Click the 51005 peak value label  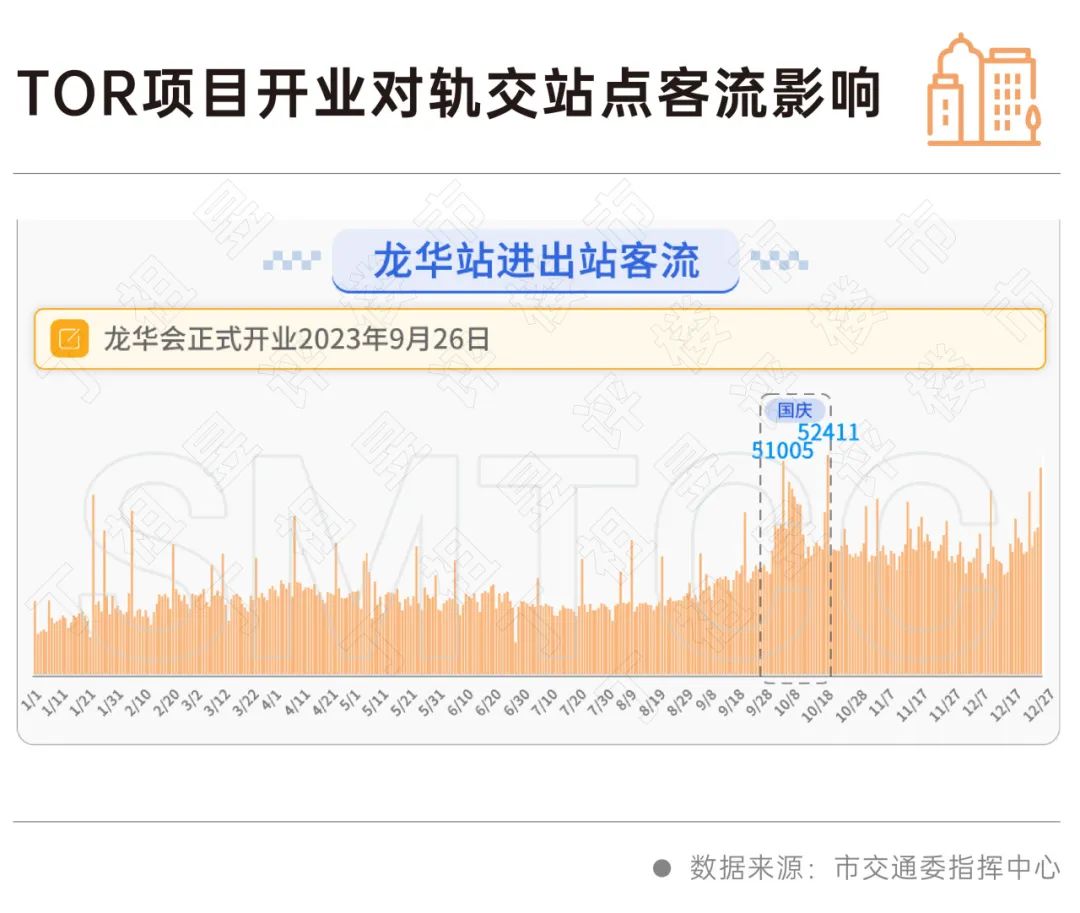coord(782,451)
